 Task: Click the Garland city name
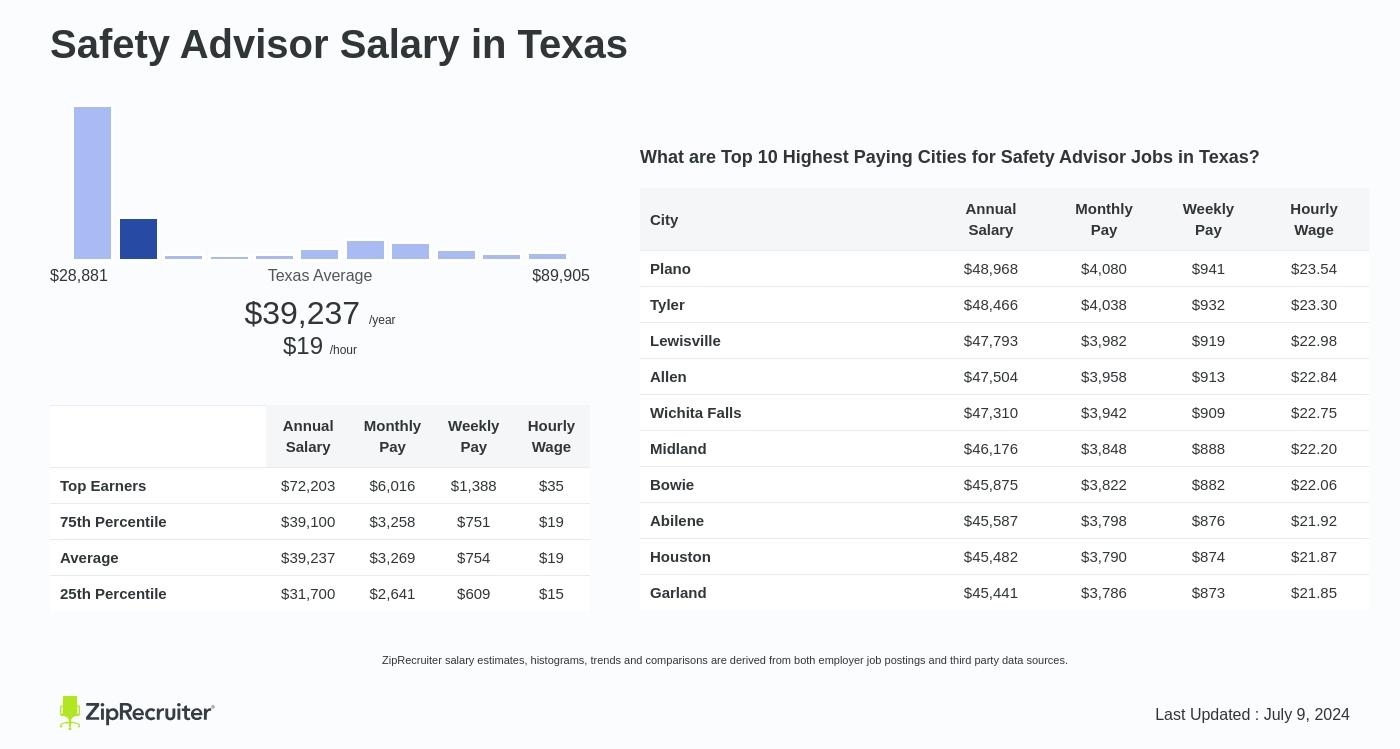point(678,593)
